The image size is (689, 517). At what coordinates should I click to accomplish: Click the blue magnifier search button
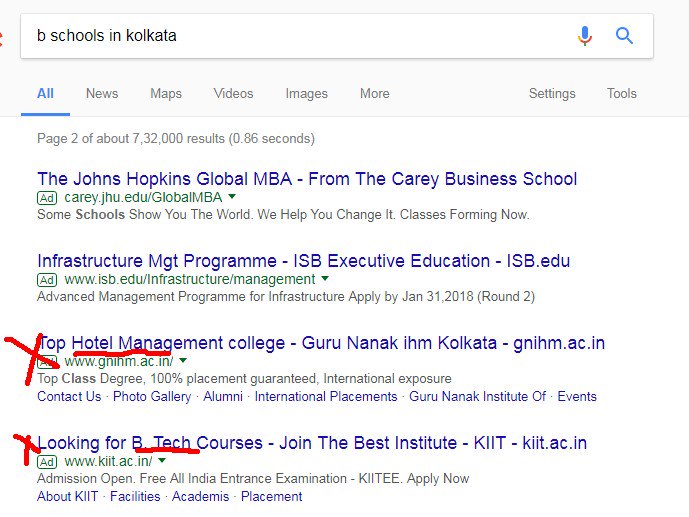coord(624,36)
